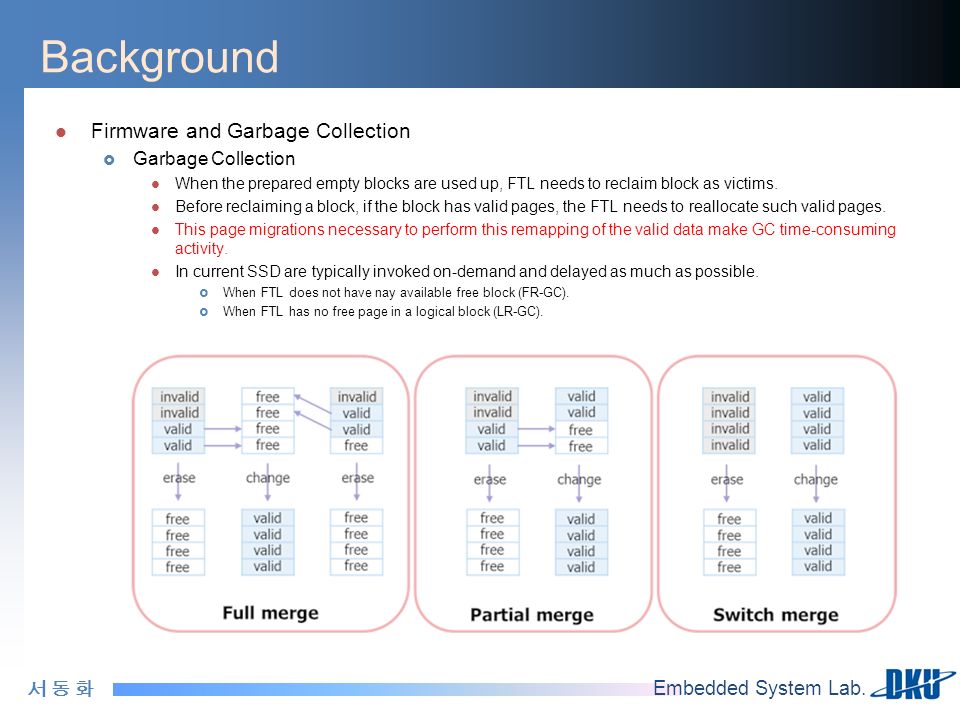Click the "Garbage Collection" sub-heading
The image size is (960, 720).
tap(214, 159)
